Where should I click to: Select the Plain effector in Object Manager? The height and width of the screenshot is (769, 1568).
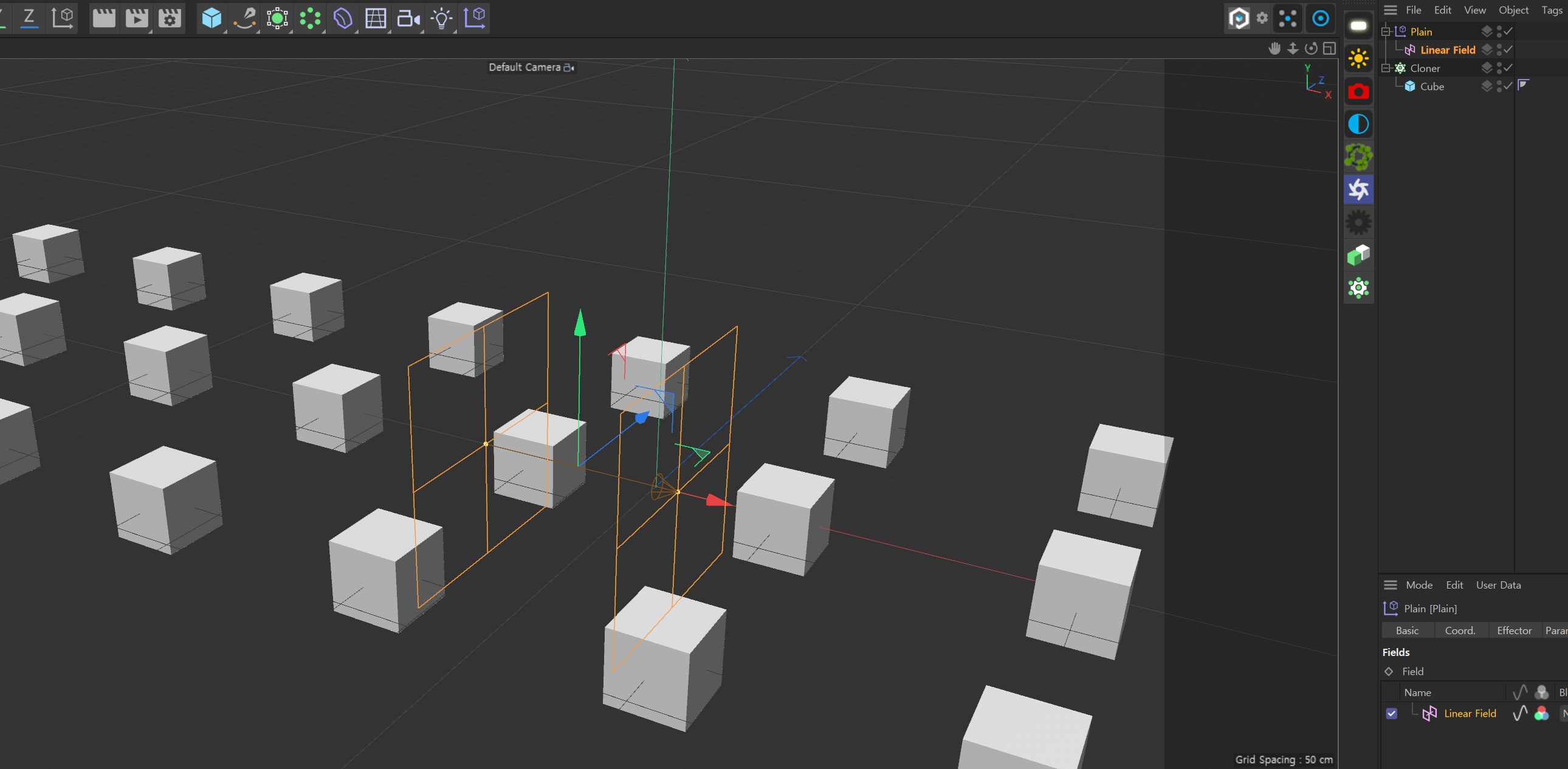pyautogui.click(x=1421, y=32)
